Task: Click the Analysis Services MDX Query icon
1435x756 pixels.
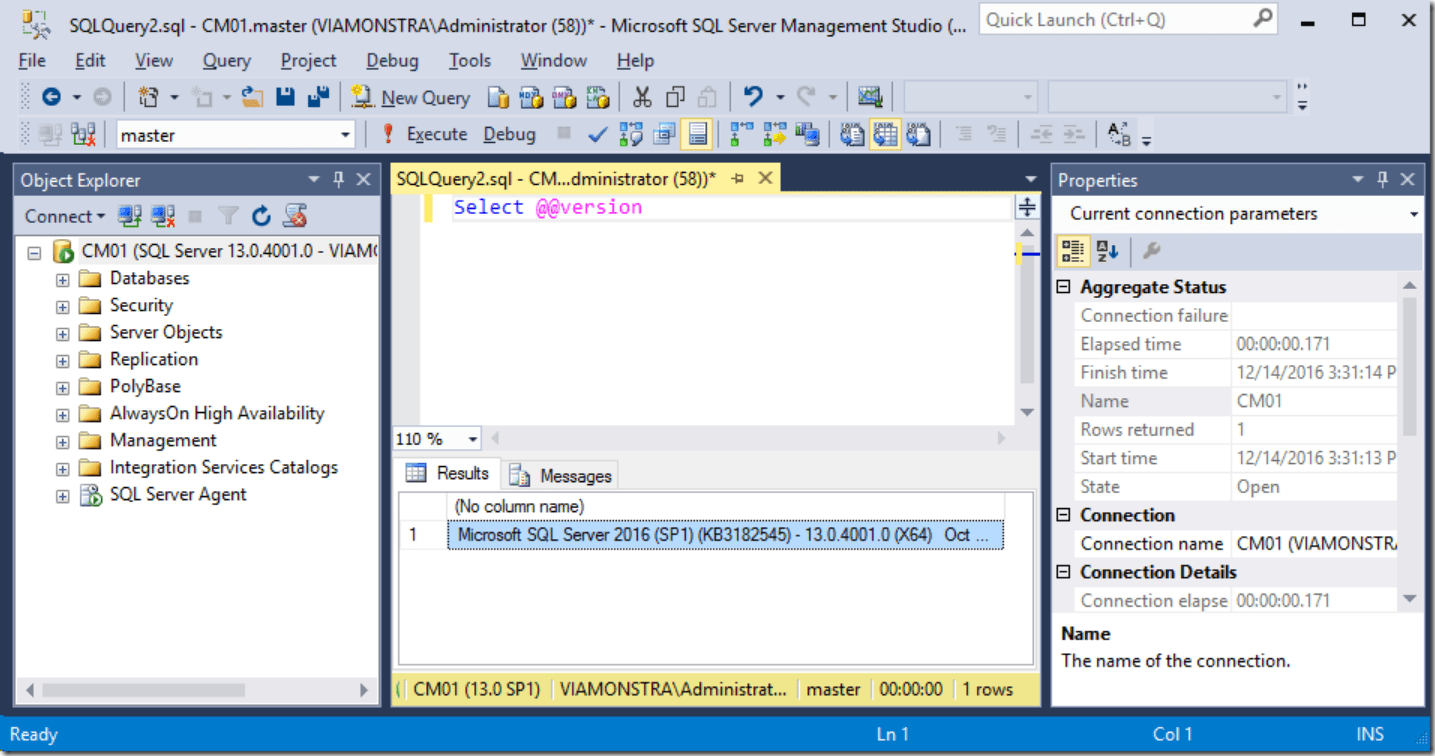Action: coord(531,97)
